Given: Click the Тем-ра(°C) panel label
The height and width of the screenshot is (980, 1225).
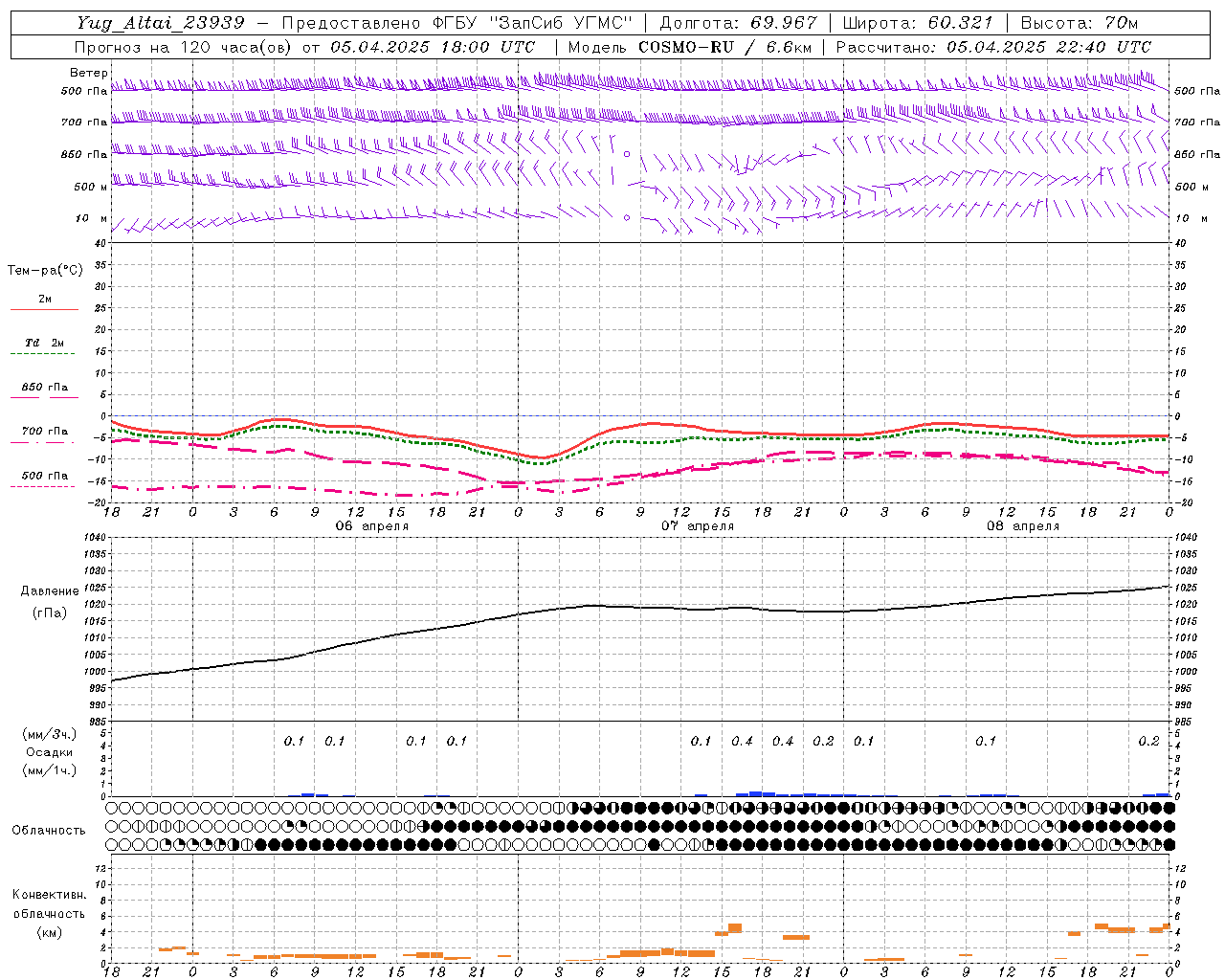Looking at the screenshot, I should click(x=45, y=270).
